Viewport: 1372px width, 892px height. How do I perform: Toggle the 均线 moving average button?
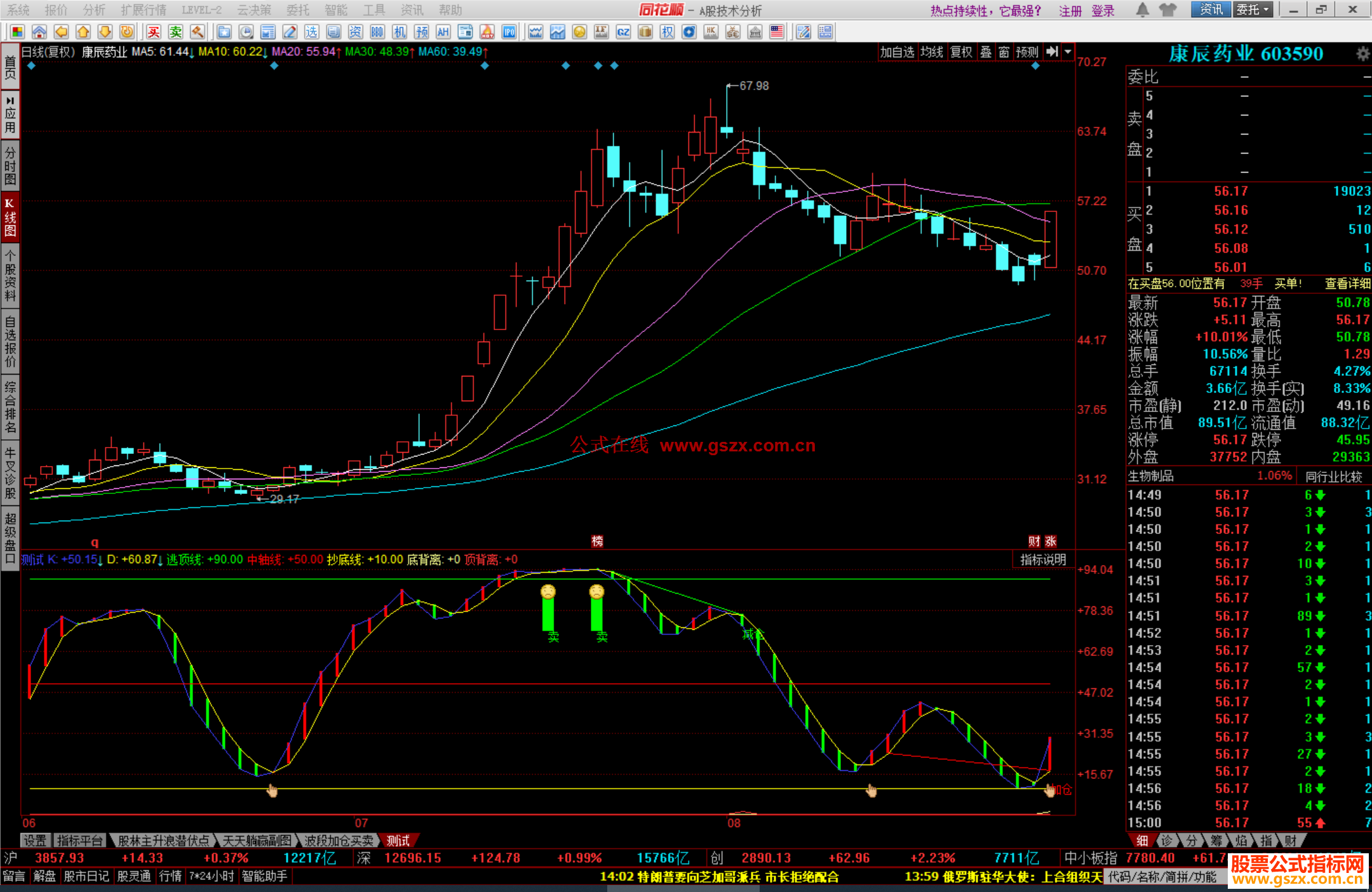coord(932,52)
